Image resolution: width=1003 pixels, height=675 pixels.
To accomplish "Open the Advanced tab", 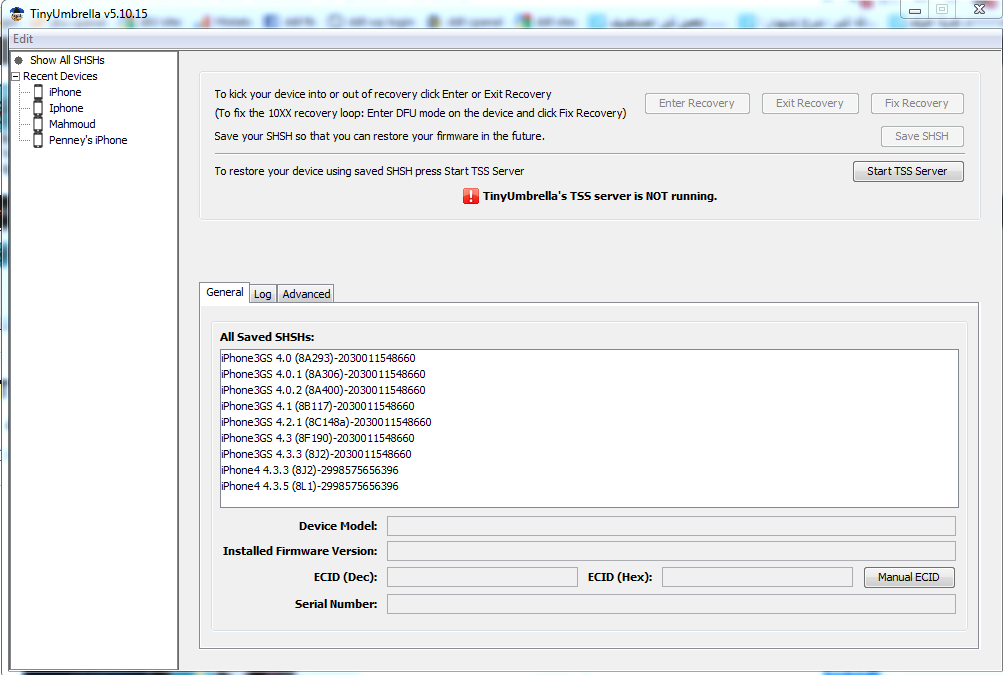I will pos(306,294).
